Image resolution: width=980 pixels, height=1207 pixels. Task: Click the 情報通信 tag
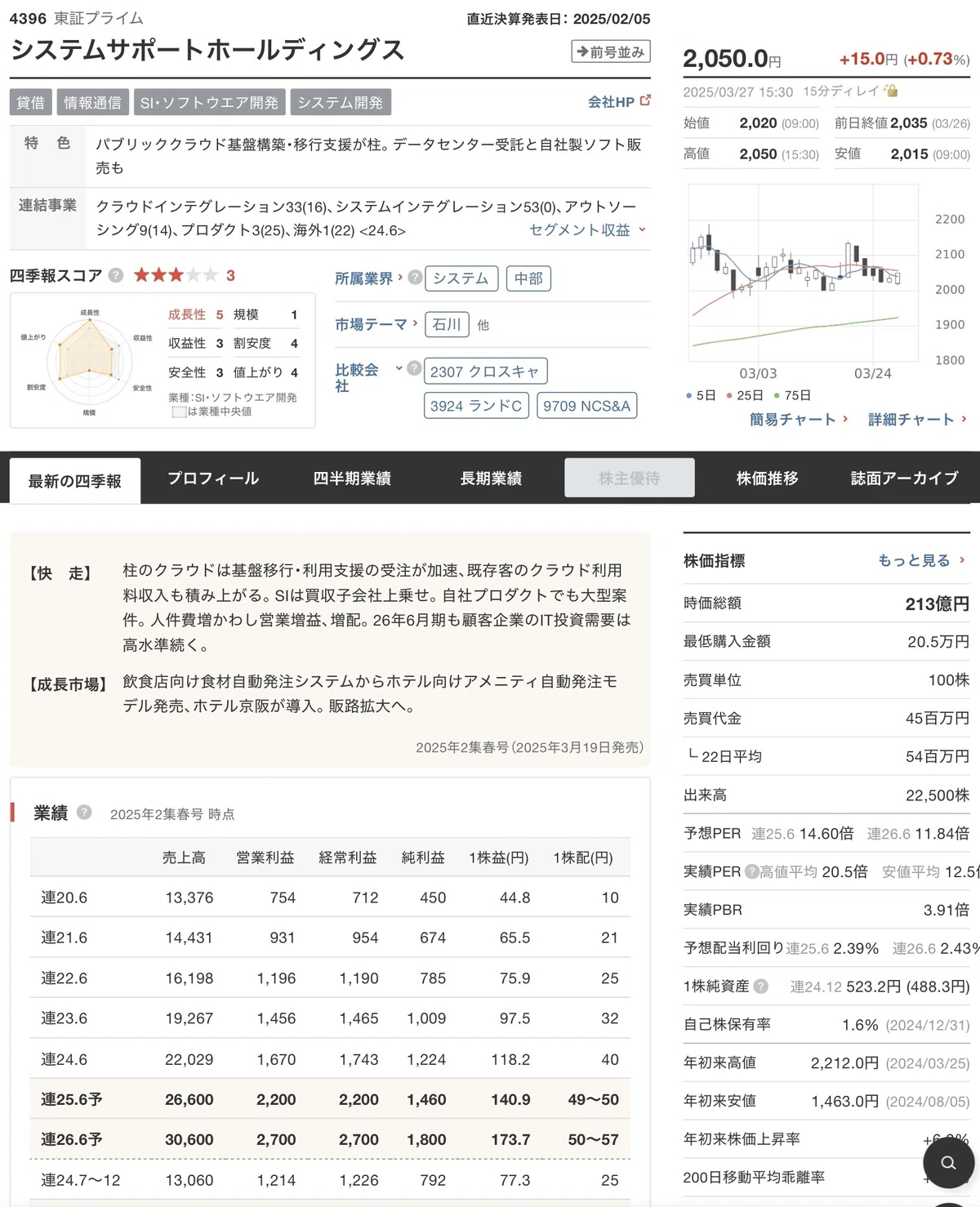click(92, 102)
